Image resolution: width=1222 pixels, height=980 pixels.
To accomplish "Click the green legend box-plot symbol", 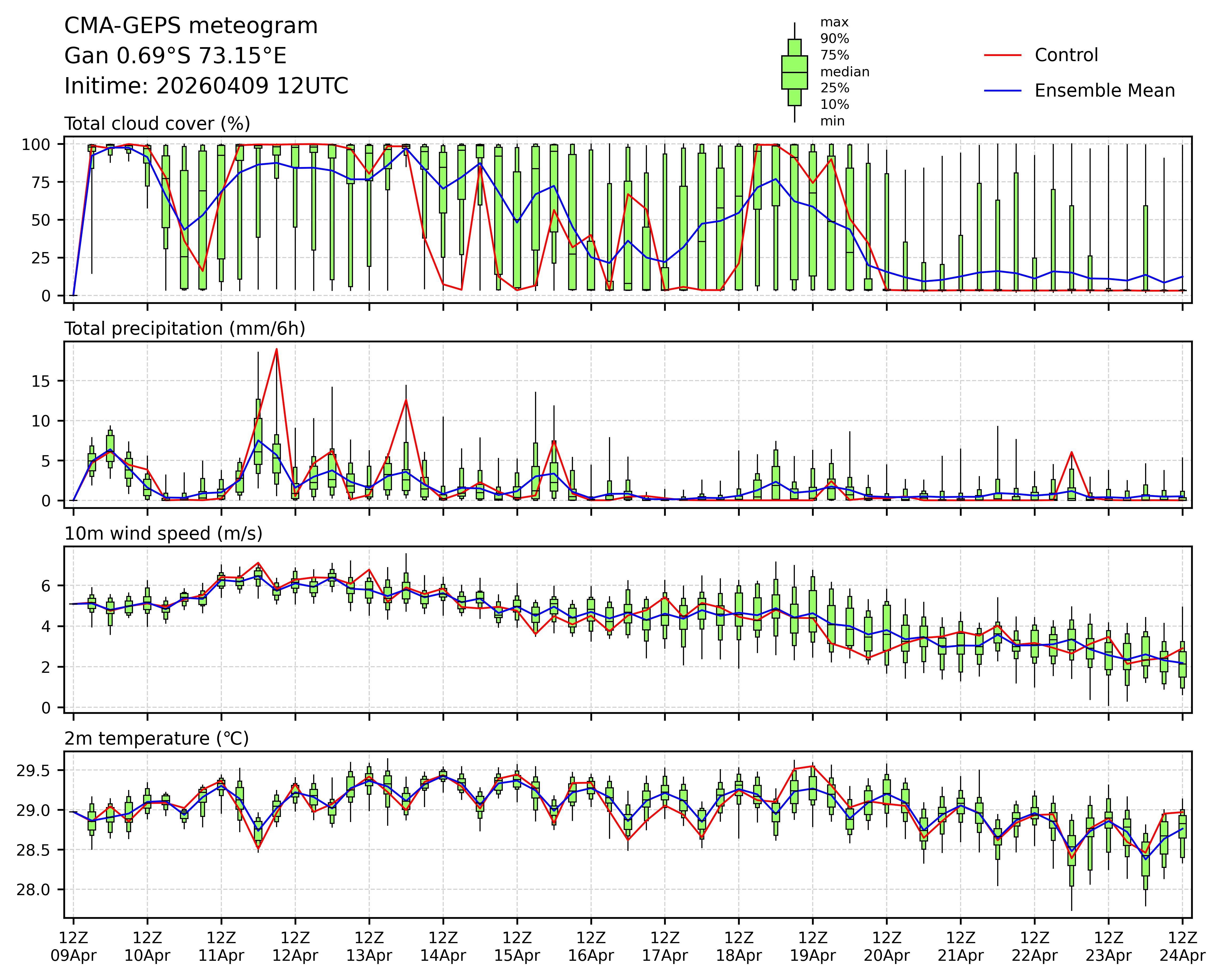I will (x=794, y=73).
